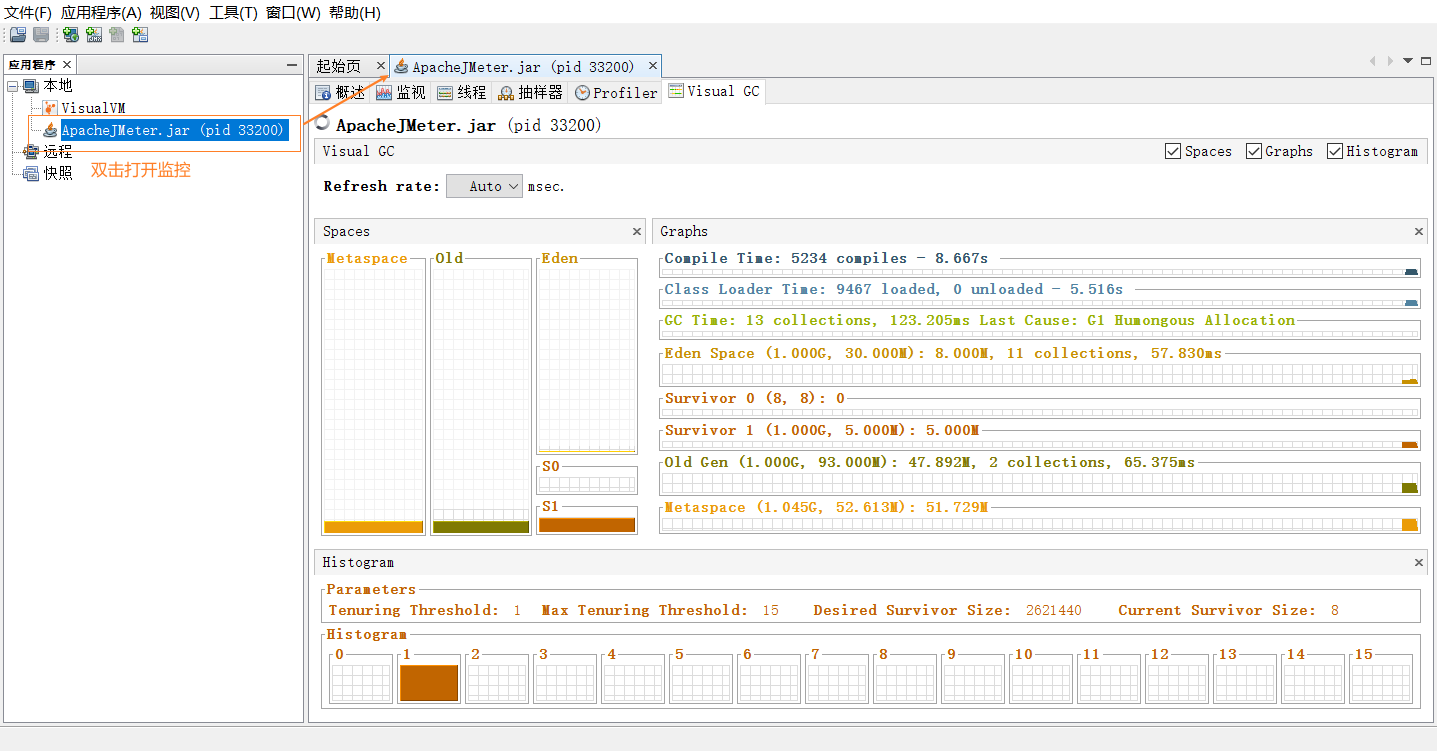Select the Visual GC tab
Viewport: 1437px width, 751px height.
714,91
